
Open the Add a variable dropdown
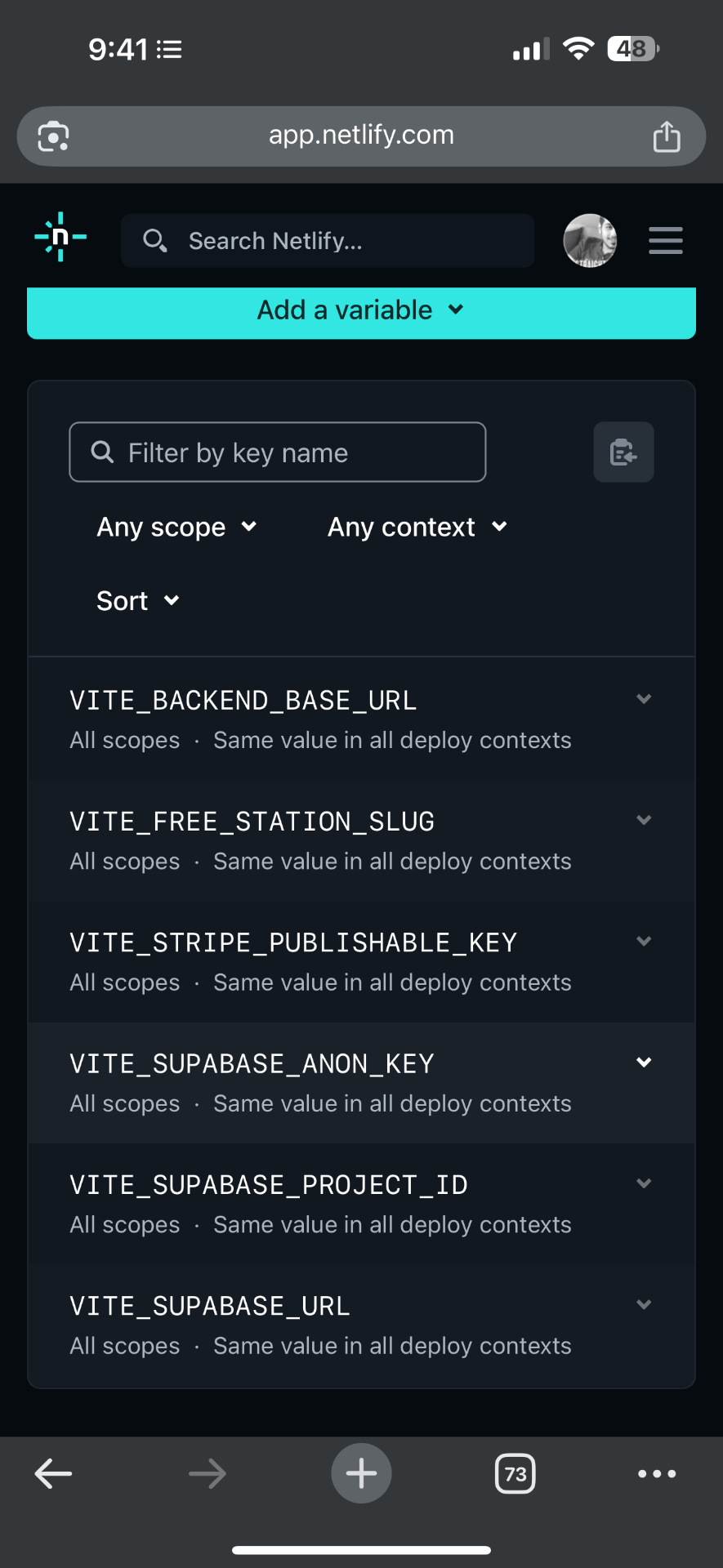pyautogui.click(x=361, y=311)
